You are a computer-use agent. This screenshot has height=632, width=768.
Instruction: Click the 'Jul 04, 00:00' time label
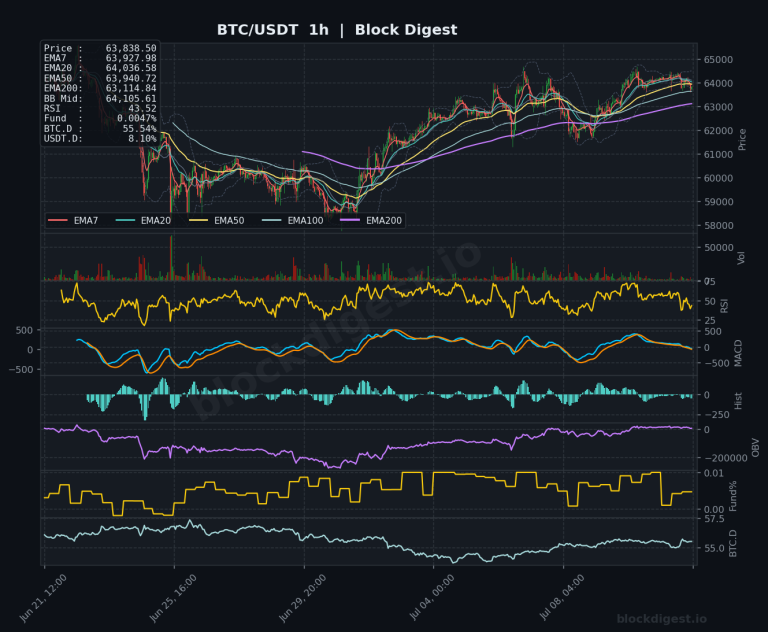pos(432,598)
